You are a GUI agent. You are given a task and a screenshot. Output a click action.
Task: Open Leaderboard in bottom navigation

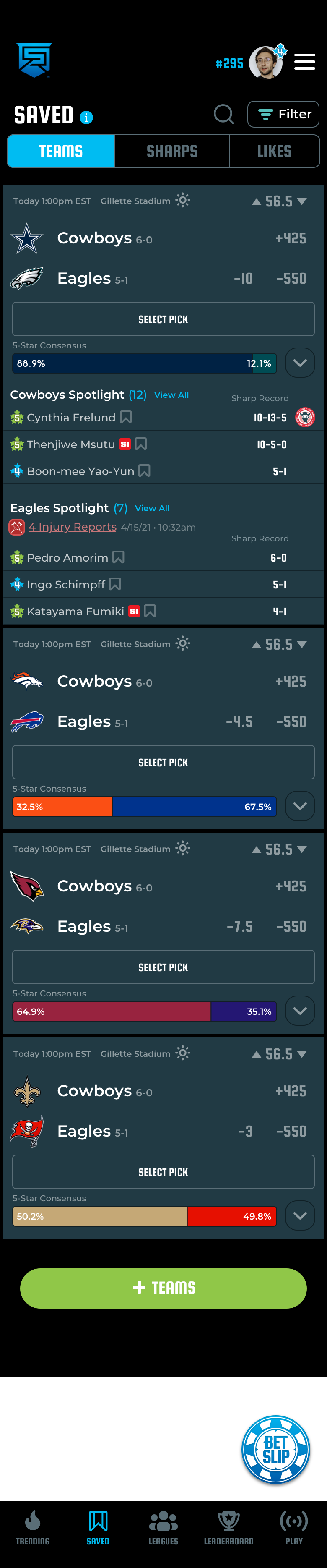pos(228,1527)
